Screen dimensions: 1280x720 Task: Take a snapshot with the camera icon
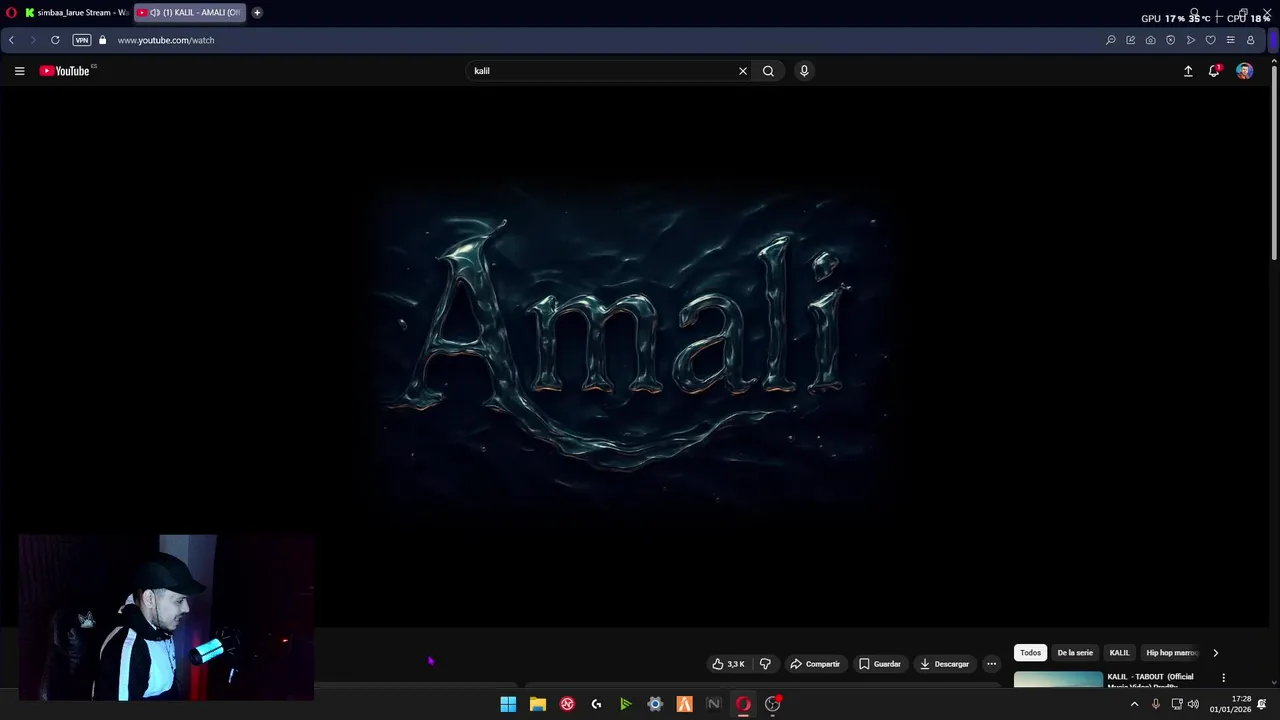(1150, 40)
